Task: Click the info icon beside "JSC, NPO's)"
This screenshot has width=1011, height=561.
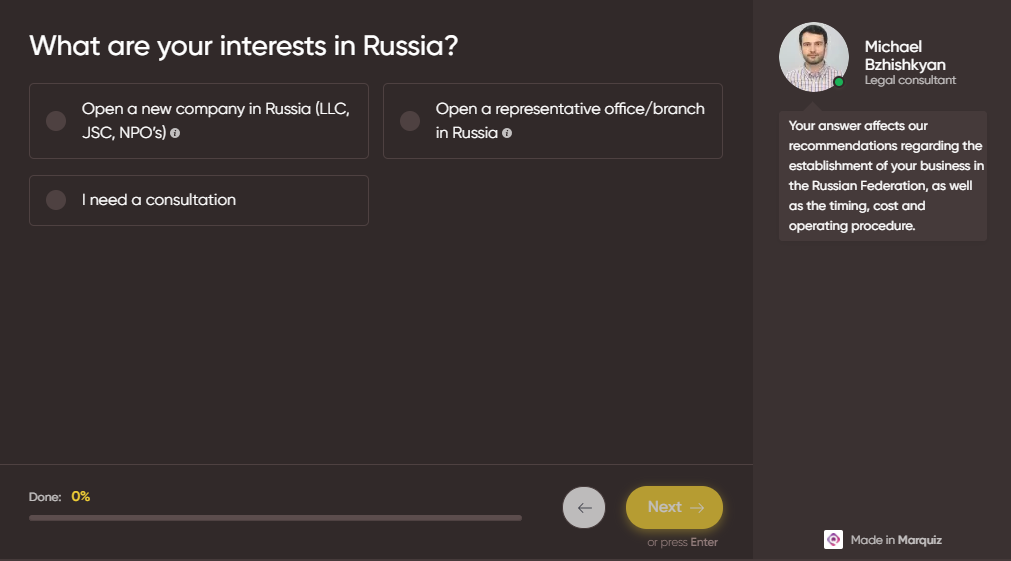Action: [x=175, y=133]
